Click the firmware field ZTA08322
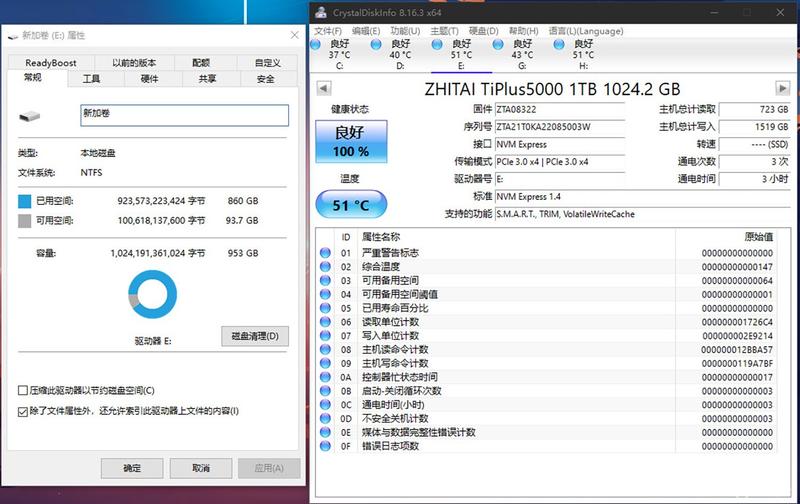The width and height of the screenshot is (800, 504). (560, 109)
